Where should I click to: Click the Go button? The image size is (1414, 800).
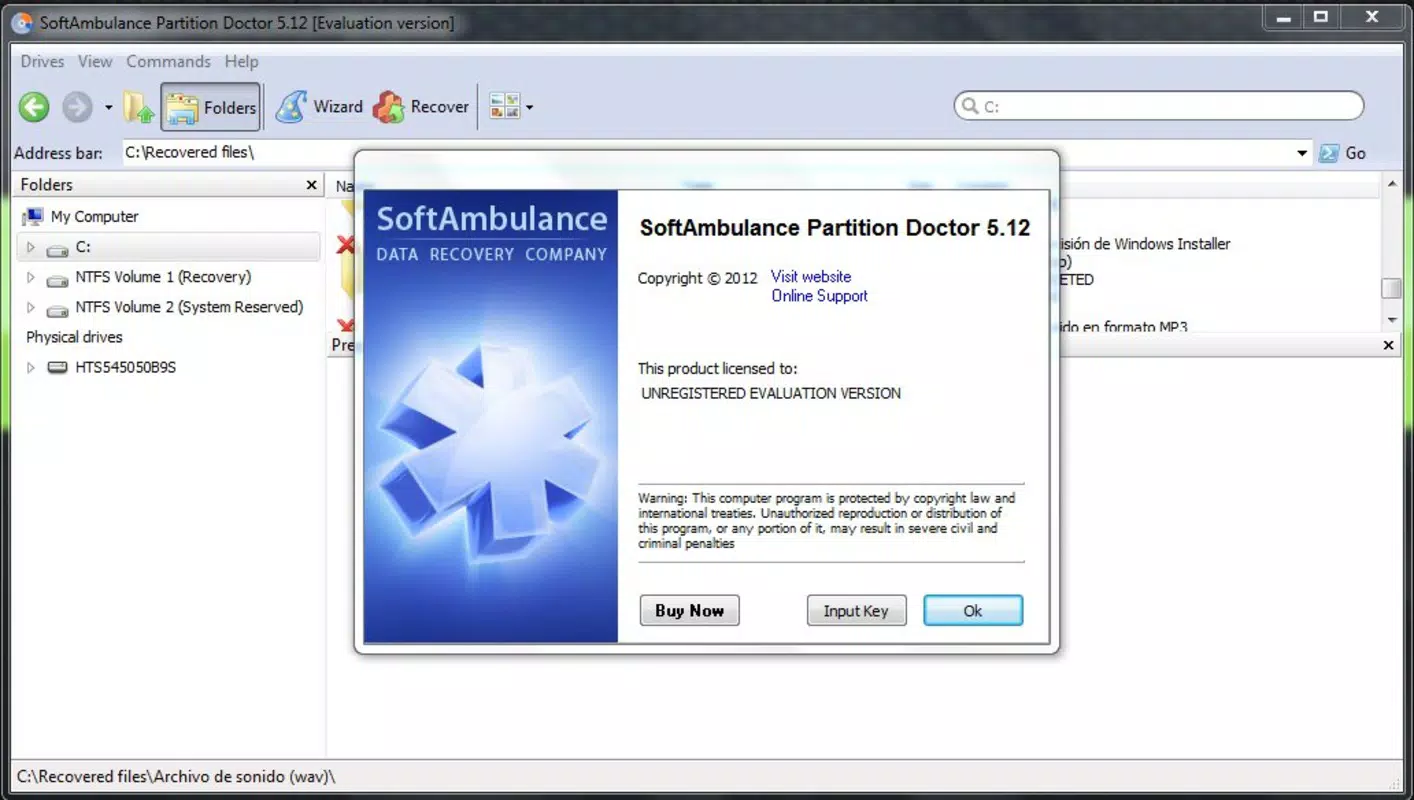1342,153
